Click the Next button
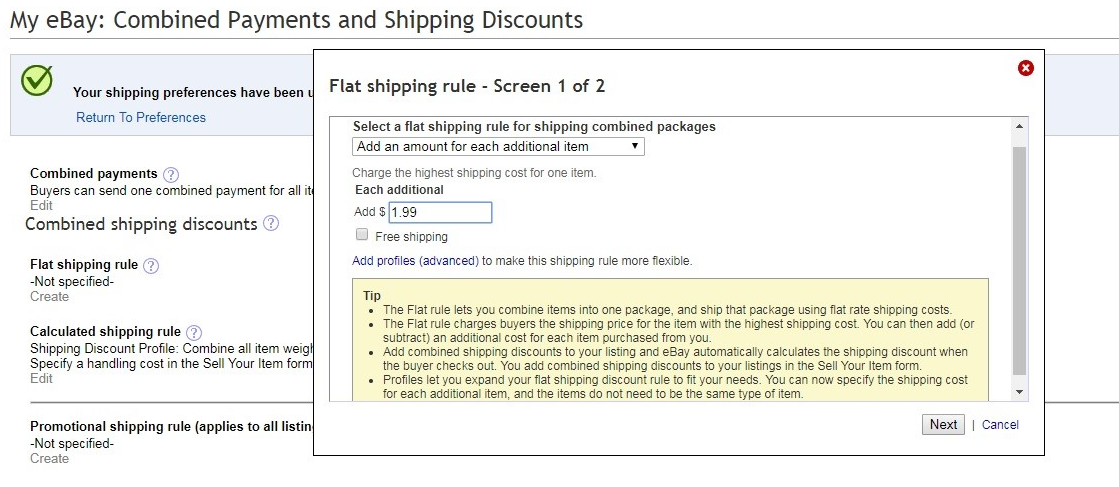1119x487 pixels. pos(943,424)
